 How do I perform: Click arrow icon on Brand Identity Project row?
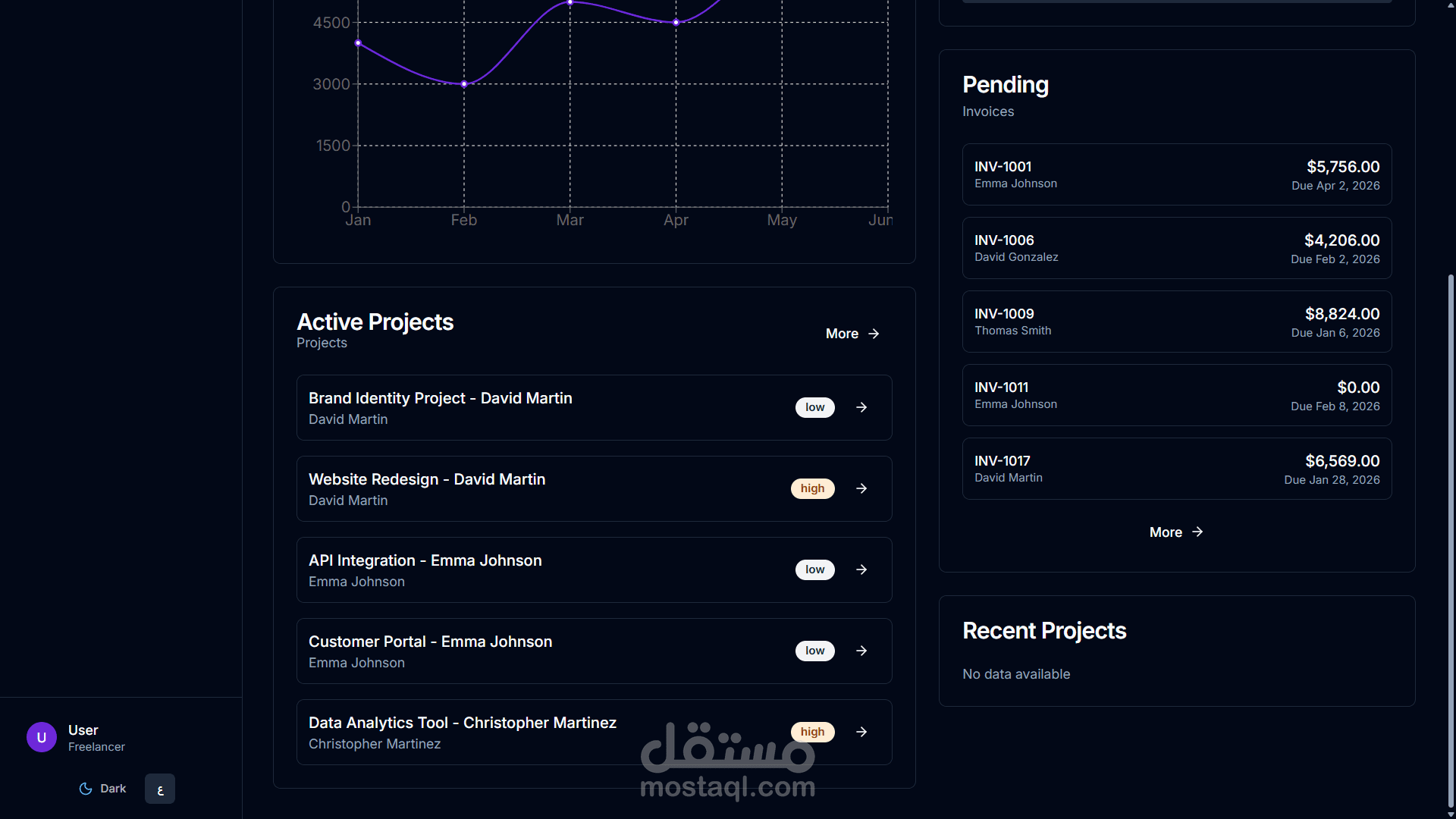coord(861,407)
